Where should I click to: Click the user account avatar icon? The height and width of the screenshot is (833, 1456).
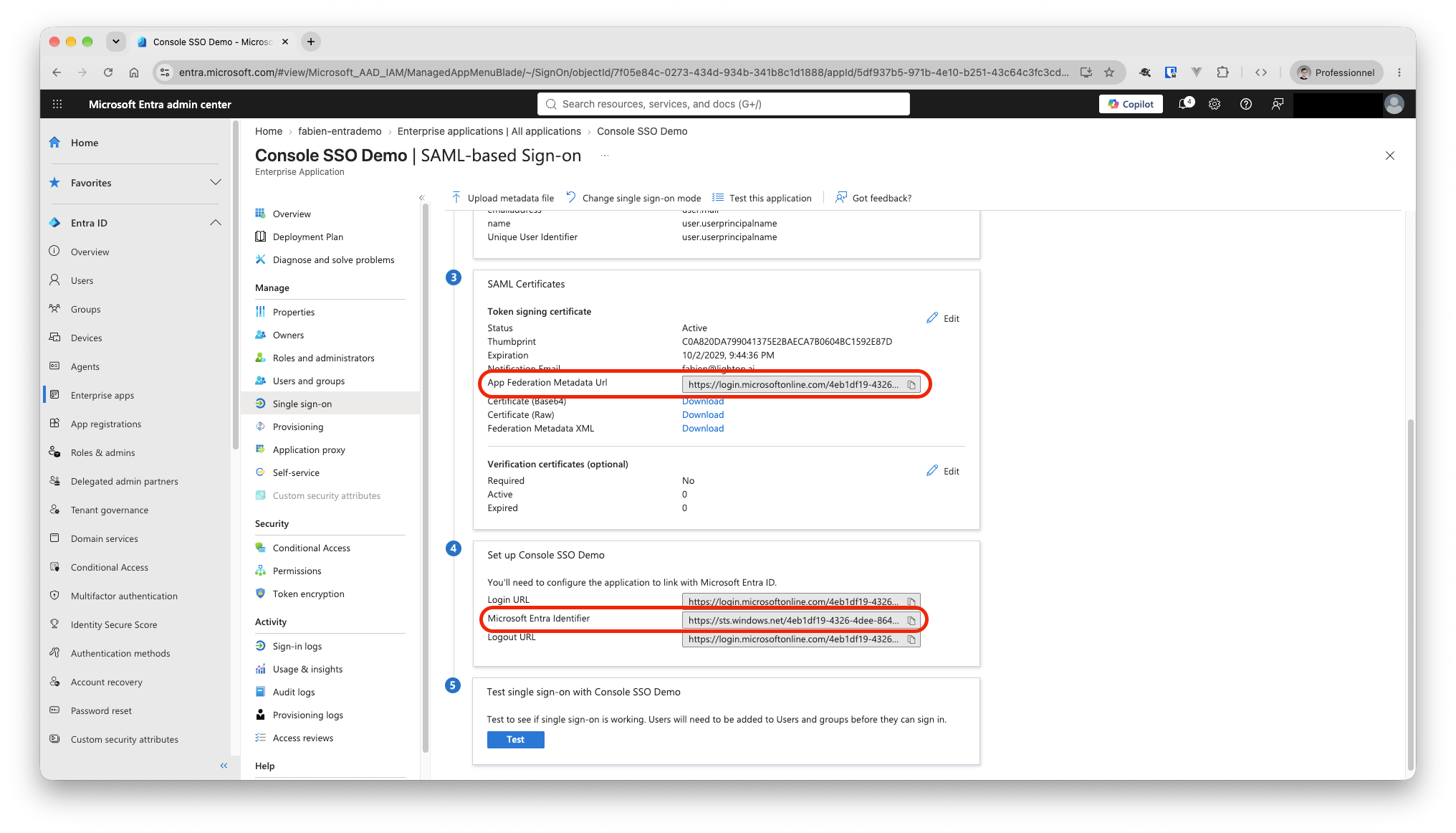click(1394, 104)
